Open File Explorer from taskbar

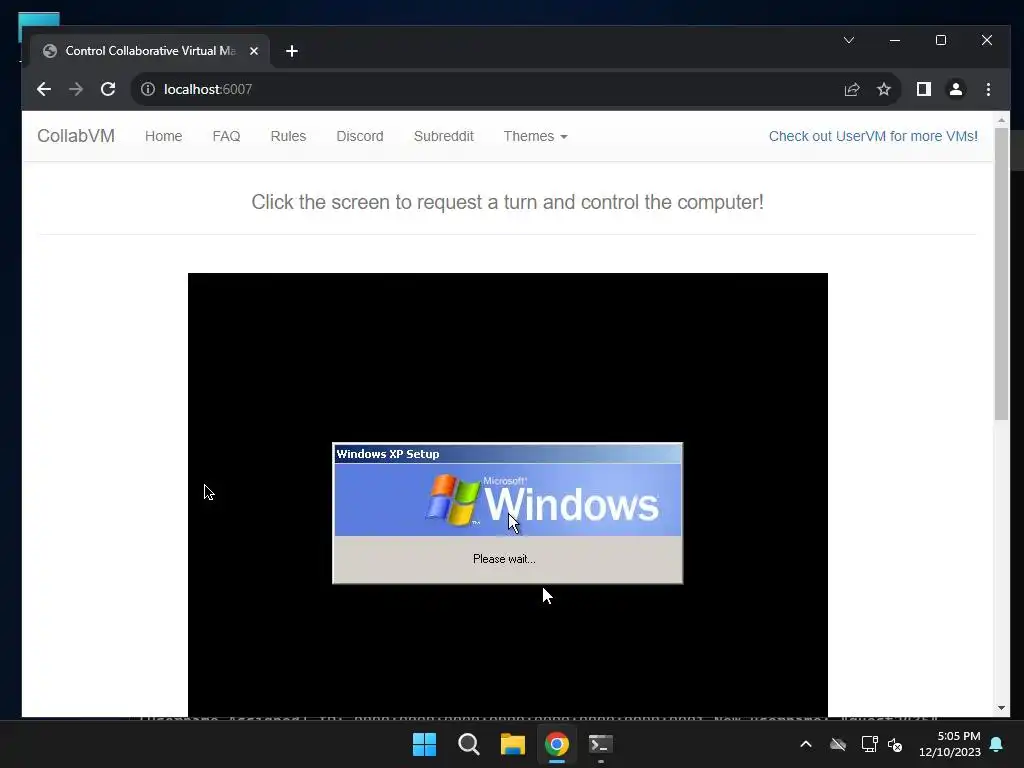513,744
